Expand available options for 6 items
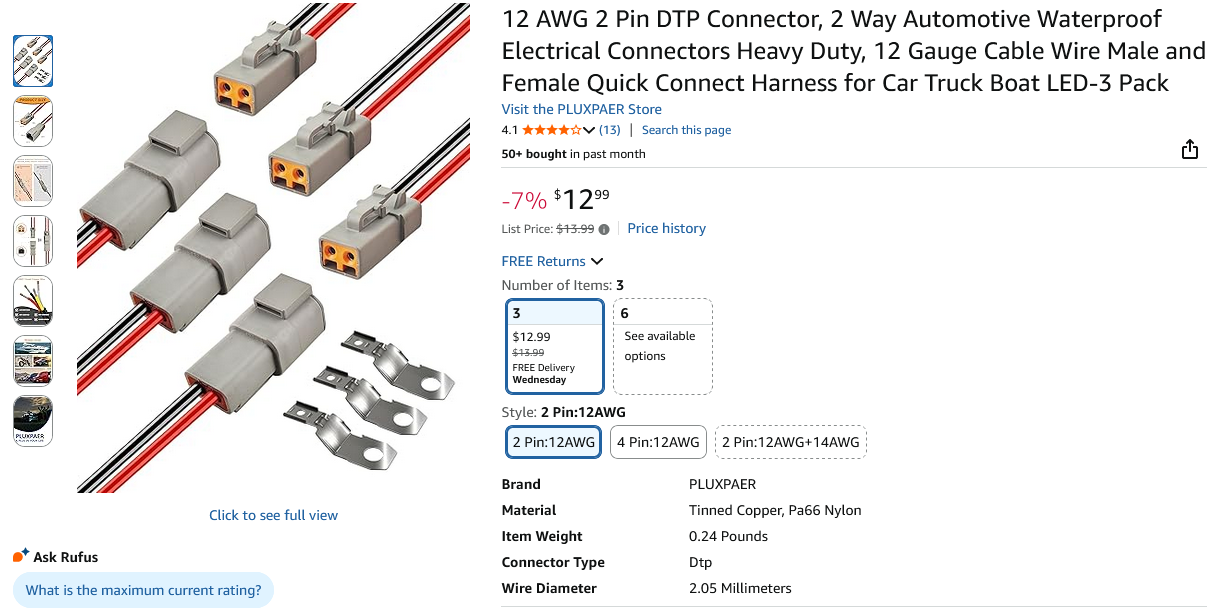1225x608 pixels. tap(662, 345)
